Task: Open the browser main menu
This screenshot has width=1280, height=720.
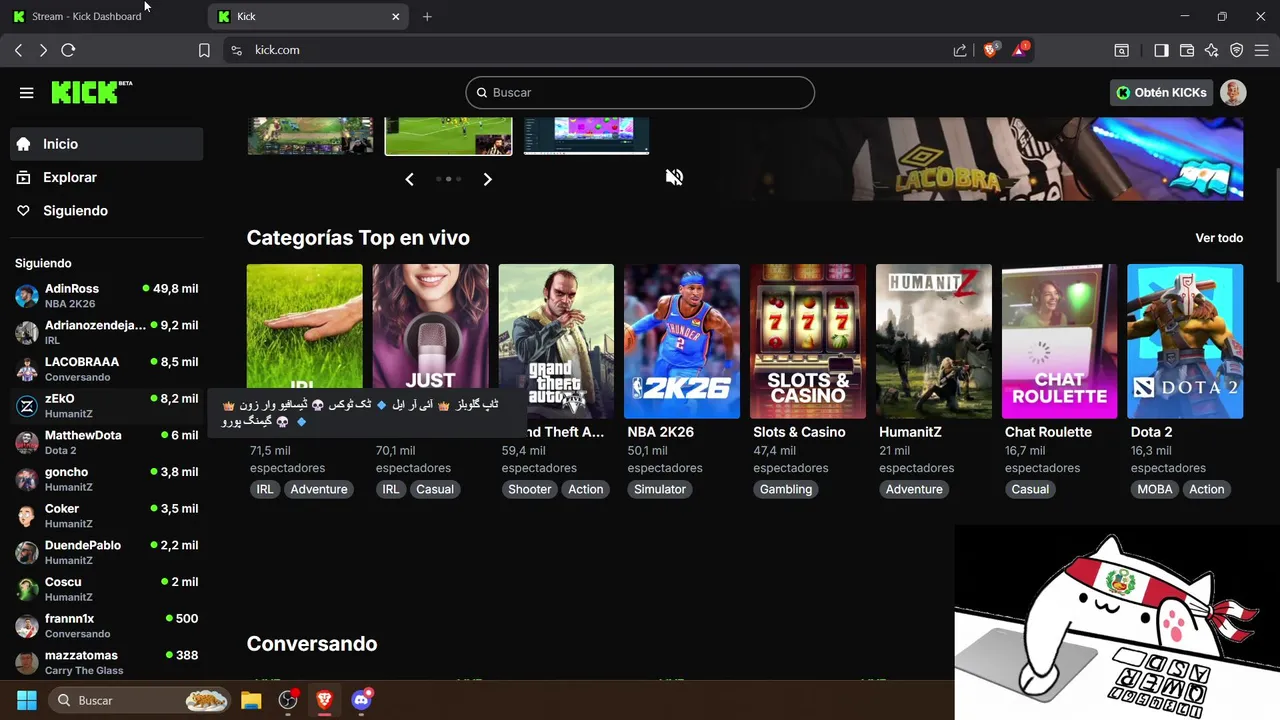Action: pyautogui.click(x=1262, y=50)
